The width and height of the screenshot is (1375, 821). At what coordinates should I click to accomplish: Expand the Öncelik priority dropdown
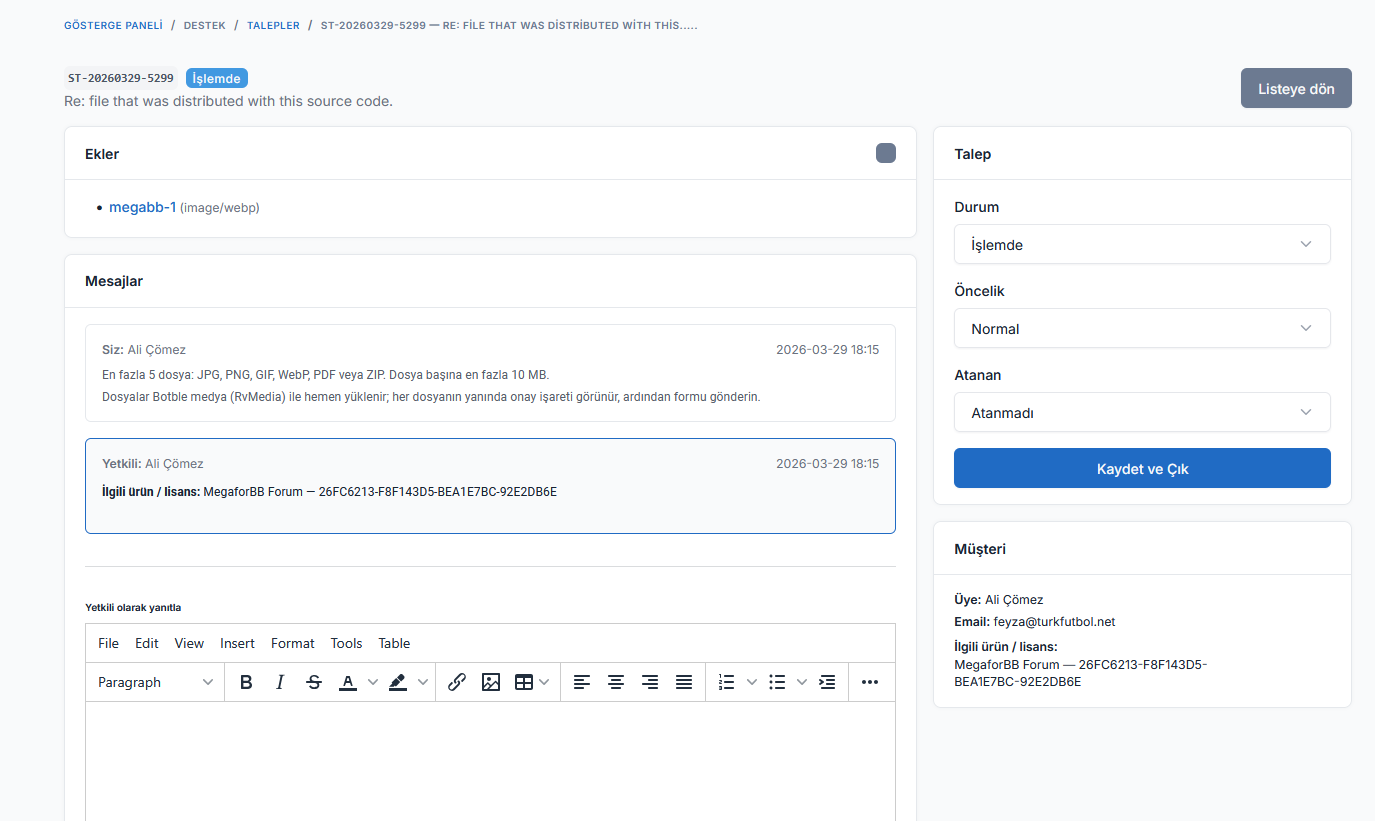[1141, 329]
